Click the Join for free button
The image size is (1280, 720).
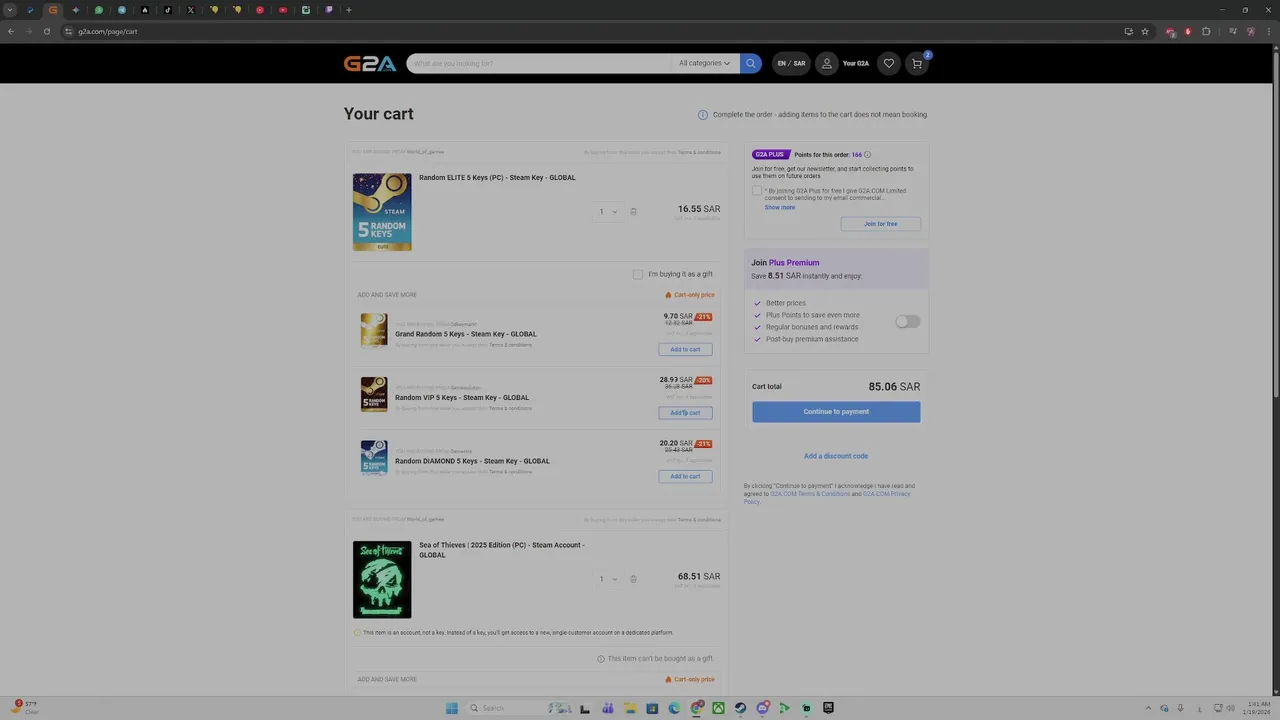880,224
